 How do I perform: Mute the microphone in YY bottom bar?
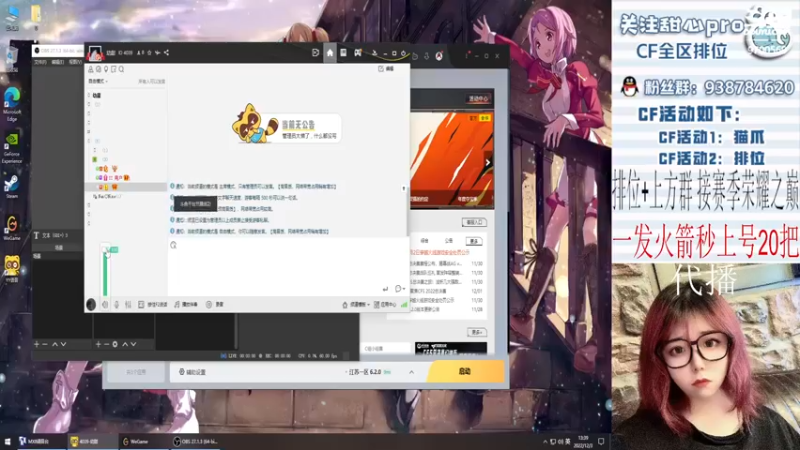click(116, 305)
